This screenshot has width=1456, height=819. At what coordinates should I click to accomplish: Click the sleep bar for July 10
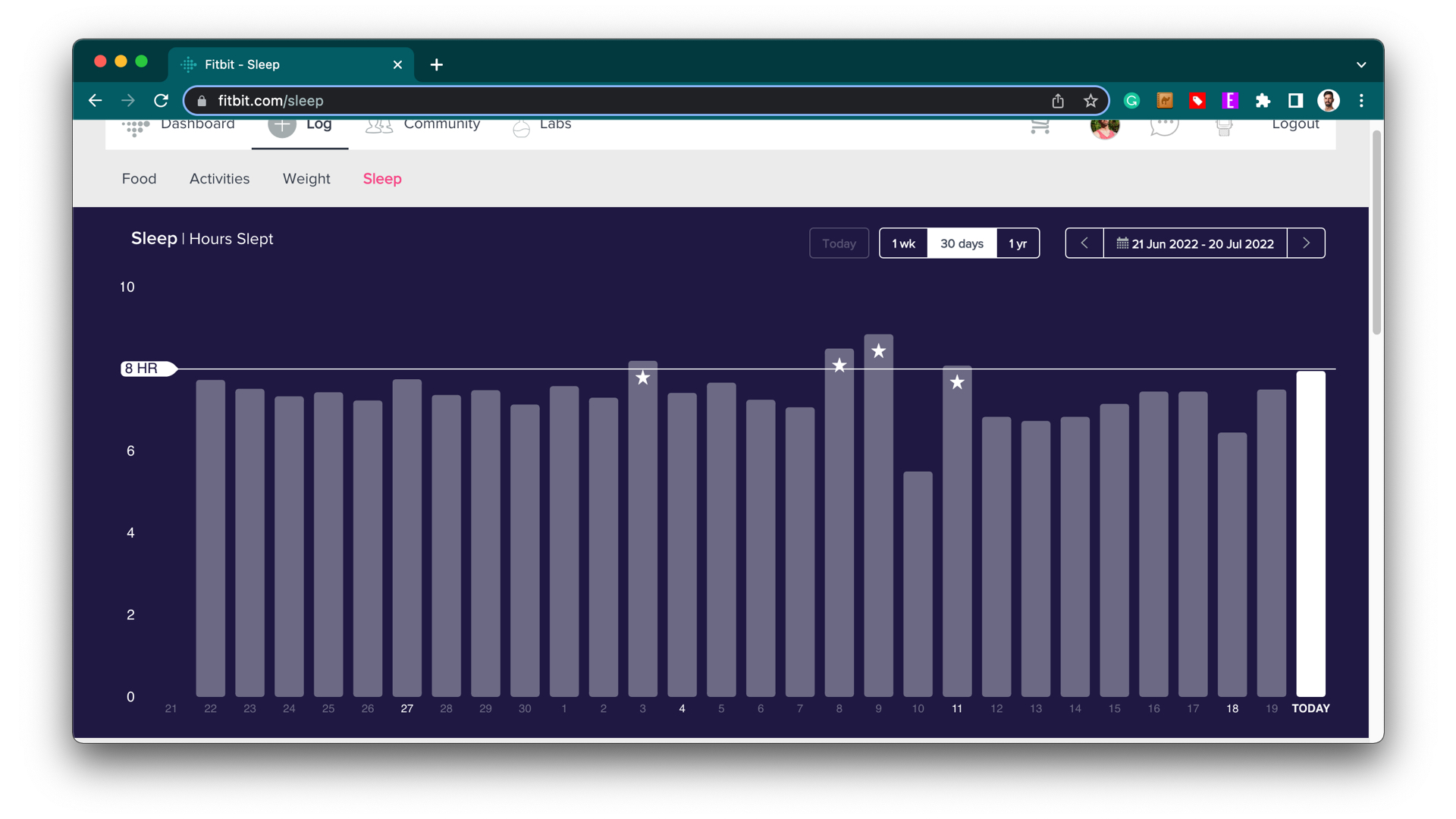click(x=918, y=584)
